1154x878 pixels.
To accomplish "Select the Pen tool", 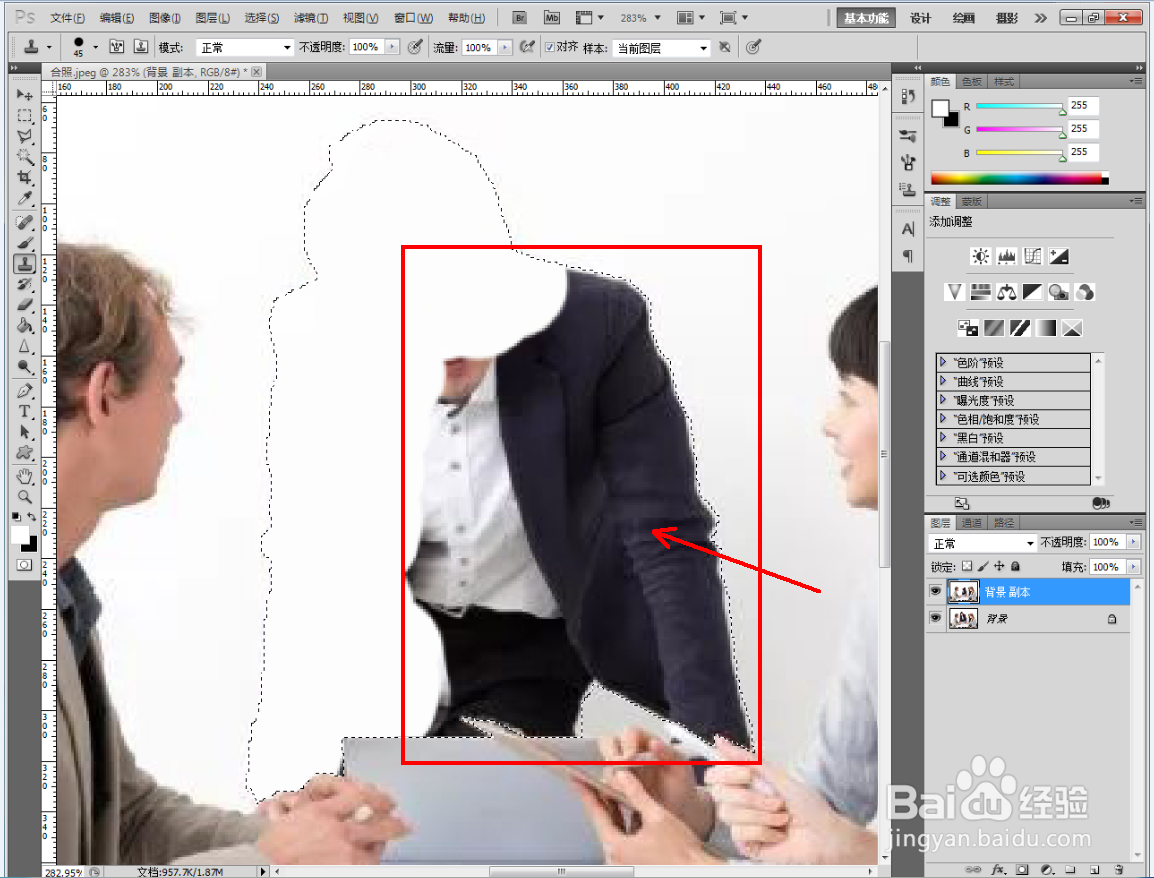I will coord(24,391).
